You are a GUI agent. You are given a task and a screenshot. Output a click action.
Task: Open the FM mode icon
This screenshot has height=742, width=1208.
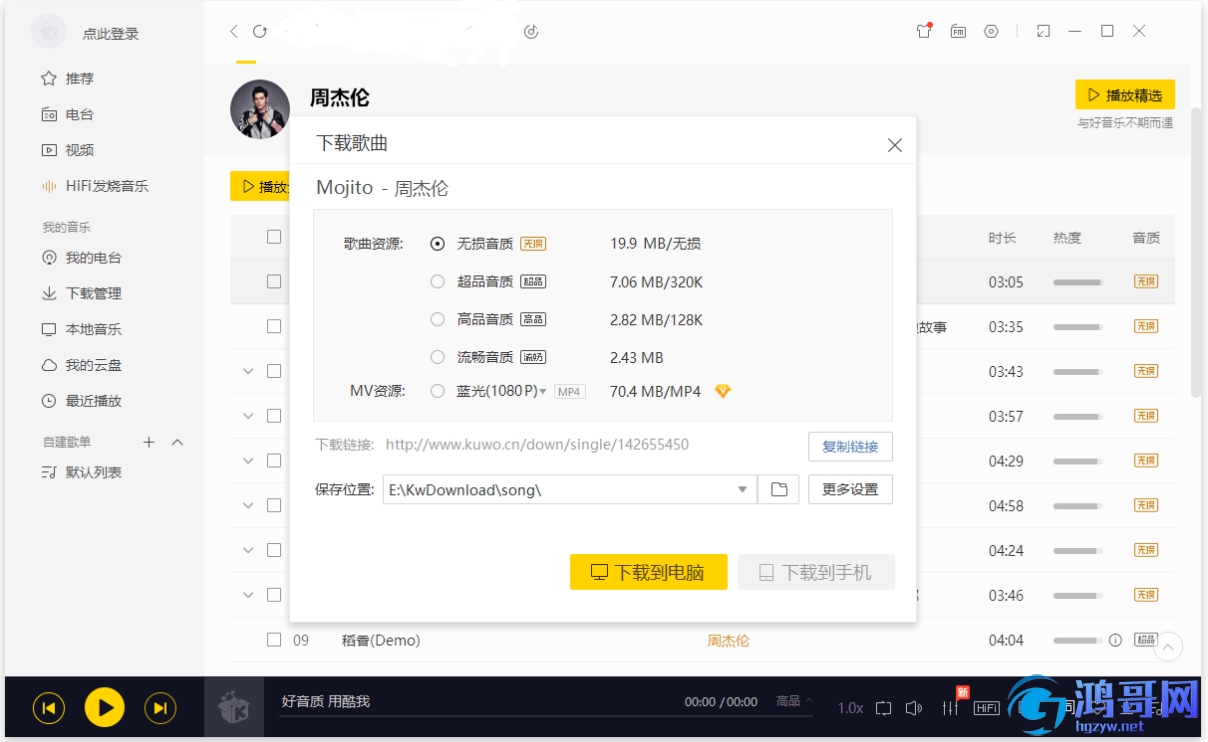click(958, 31)
